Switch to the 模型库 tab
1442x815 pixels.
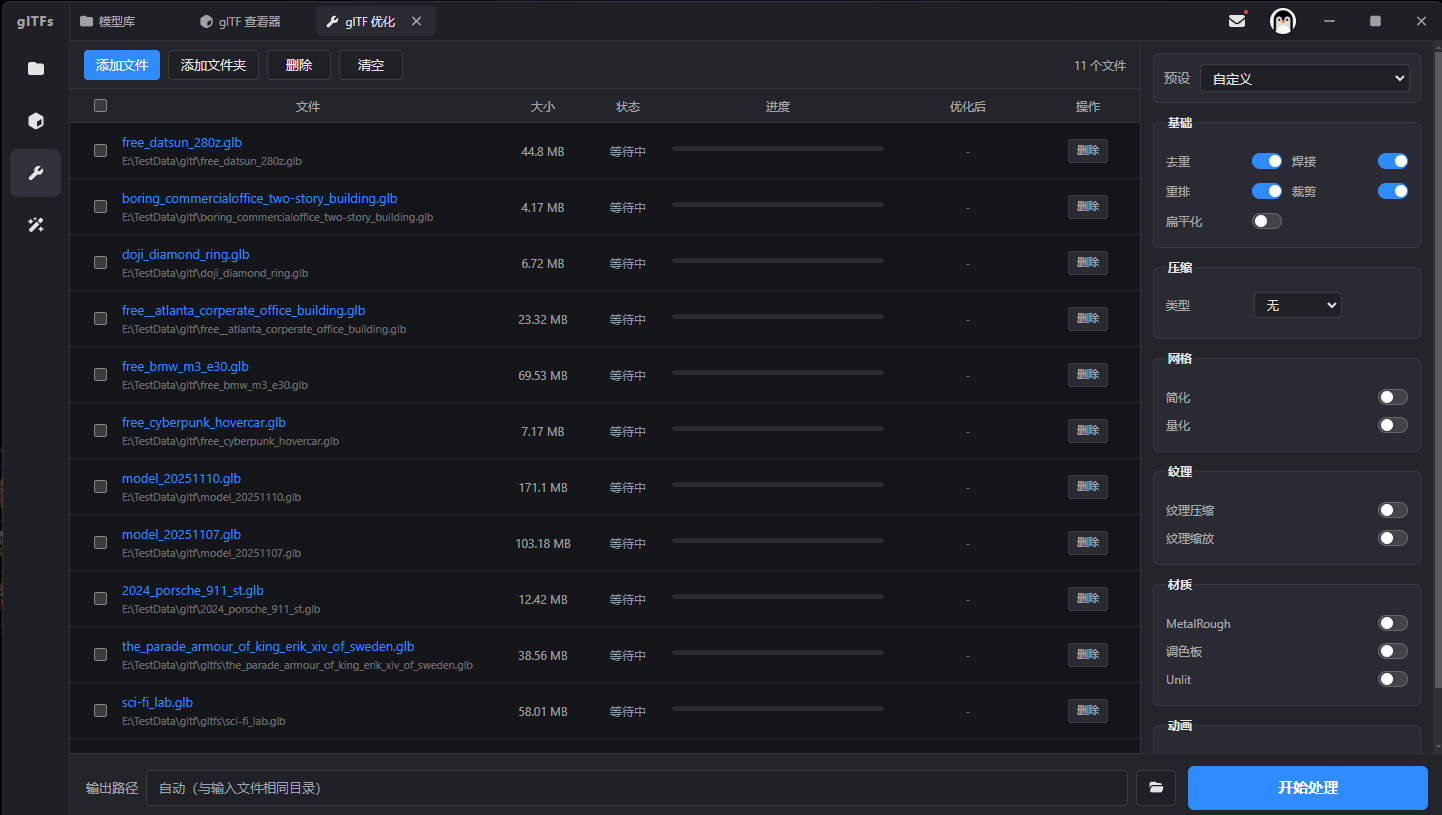tap(108, 21)
